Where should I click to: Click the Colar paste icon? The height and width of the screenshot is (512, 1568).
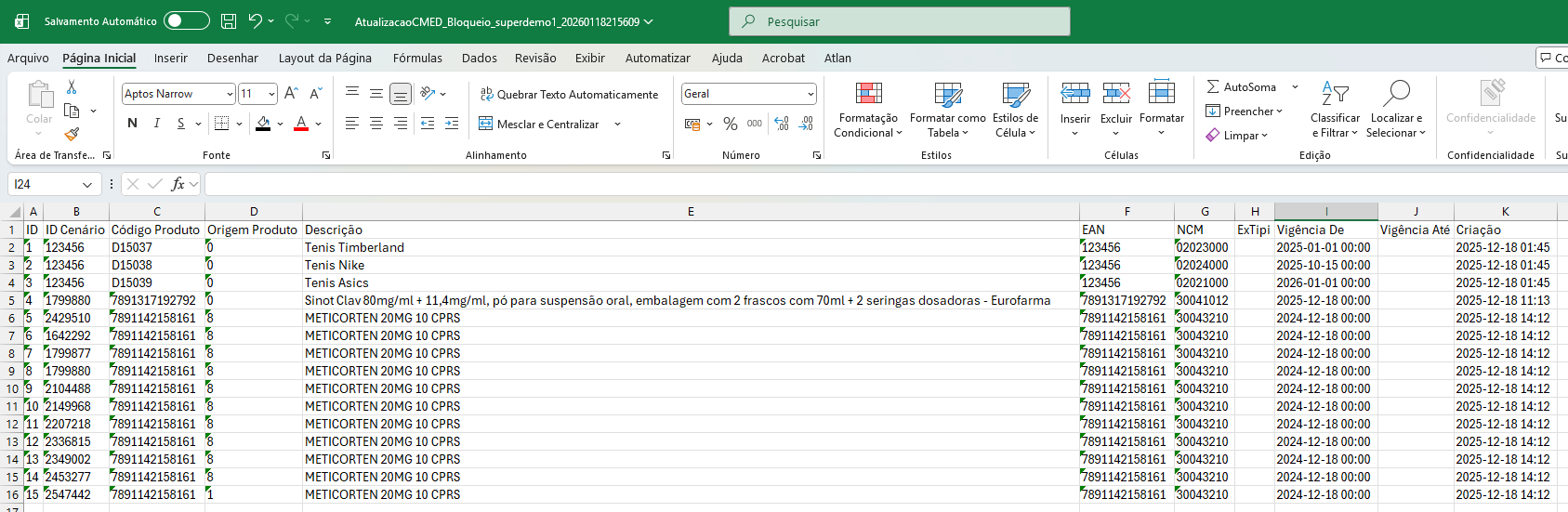pos(39,95)
